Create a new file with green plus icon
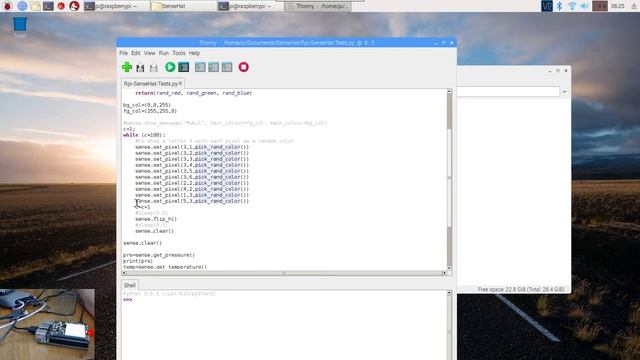640x360 pixels. click(127, 67)
